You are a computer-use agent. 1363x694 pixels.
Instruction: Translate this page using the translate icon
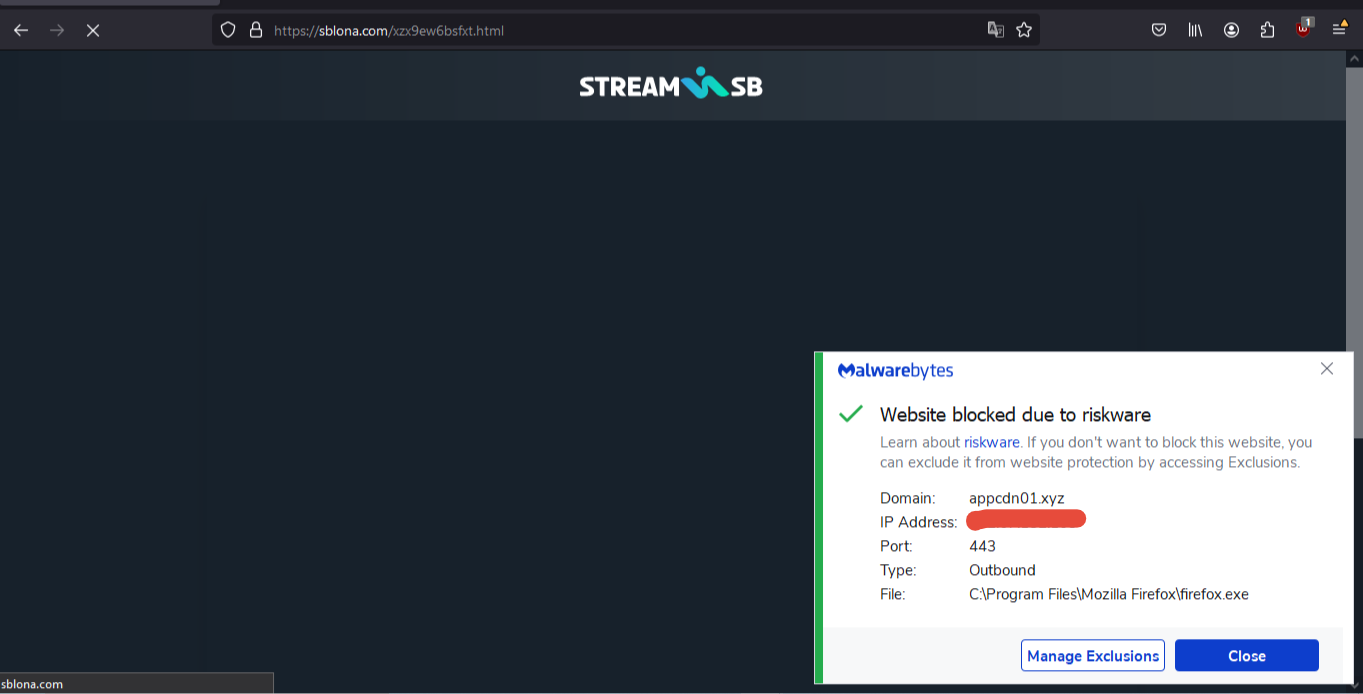pyautogui.click(x=995, y=30)
